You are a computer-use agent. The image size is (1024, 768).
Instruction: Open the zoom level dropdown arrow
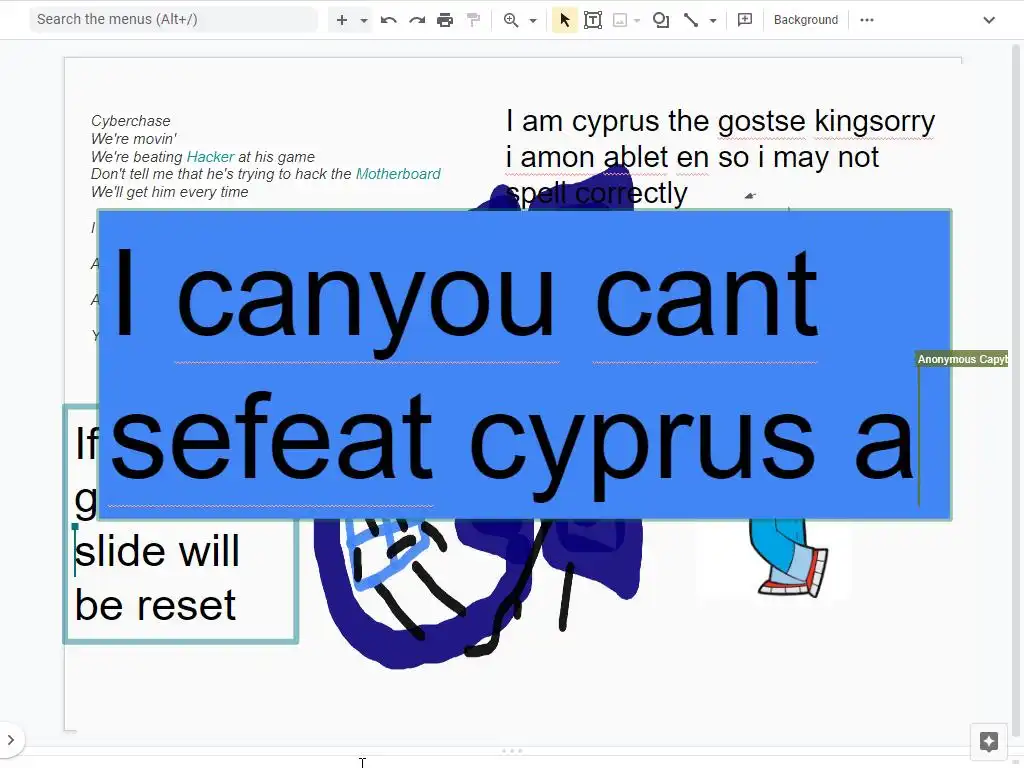533,21
